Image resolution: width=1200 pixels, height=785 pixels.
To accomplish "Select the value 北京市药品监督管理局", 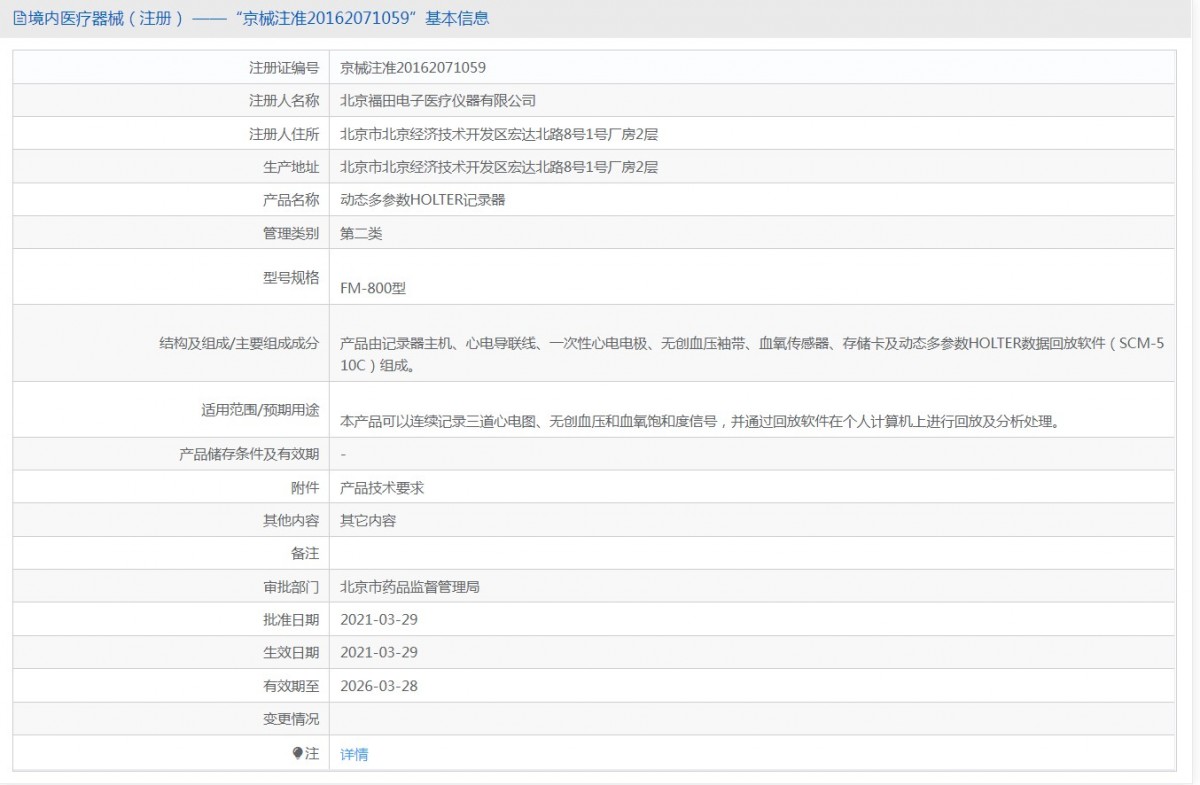I will click(x=410, y=587).
